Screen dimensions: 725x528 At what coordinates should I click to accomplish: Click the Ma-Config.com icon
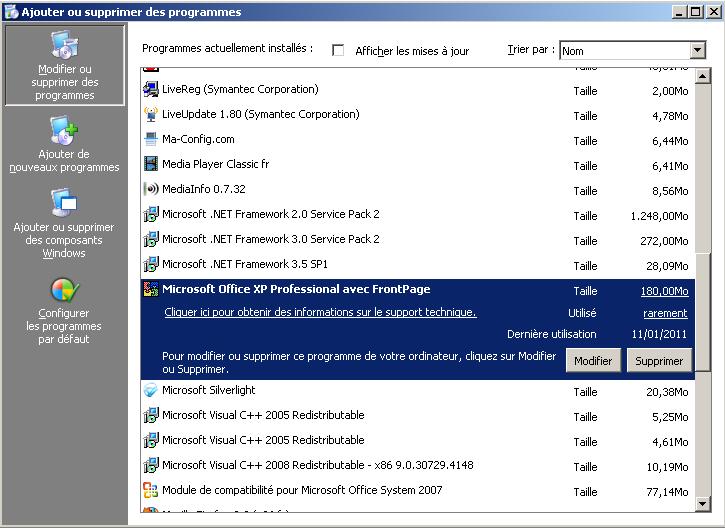(151, 139)
